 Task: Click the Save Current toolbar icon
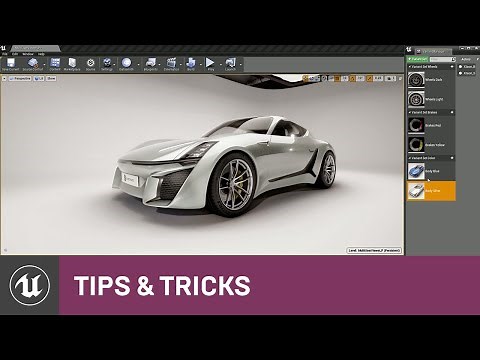[11, 64]
